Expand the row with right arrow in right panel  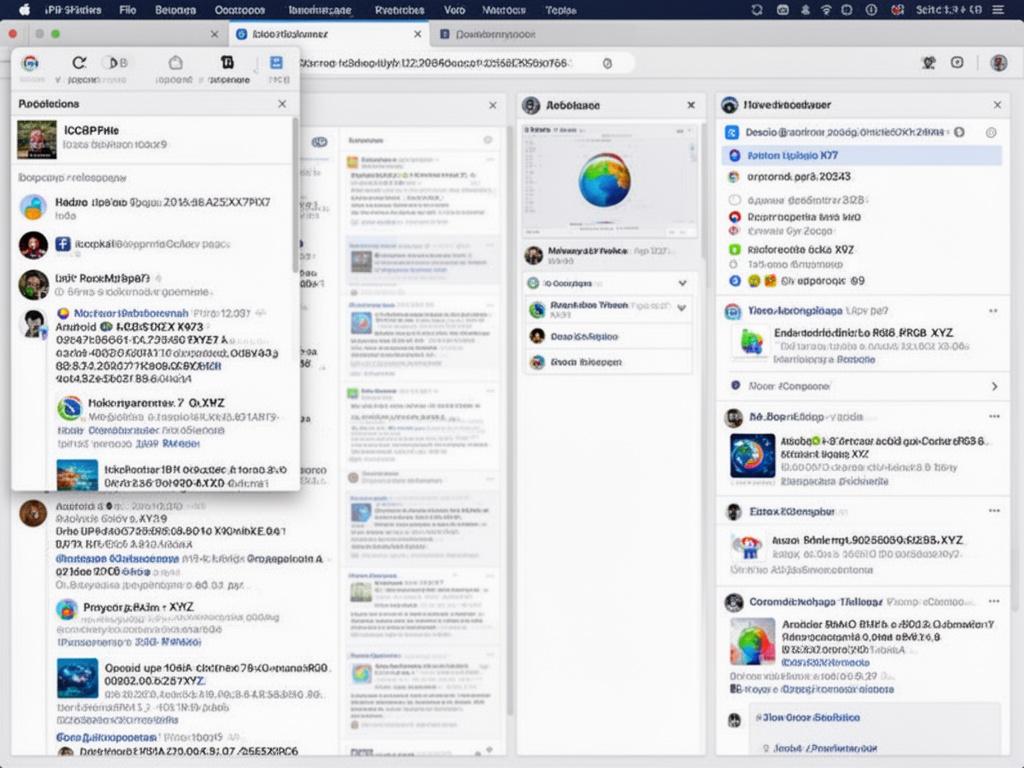993,386
